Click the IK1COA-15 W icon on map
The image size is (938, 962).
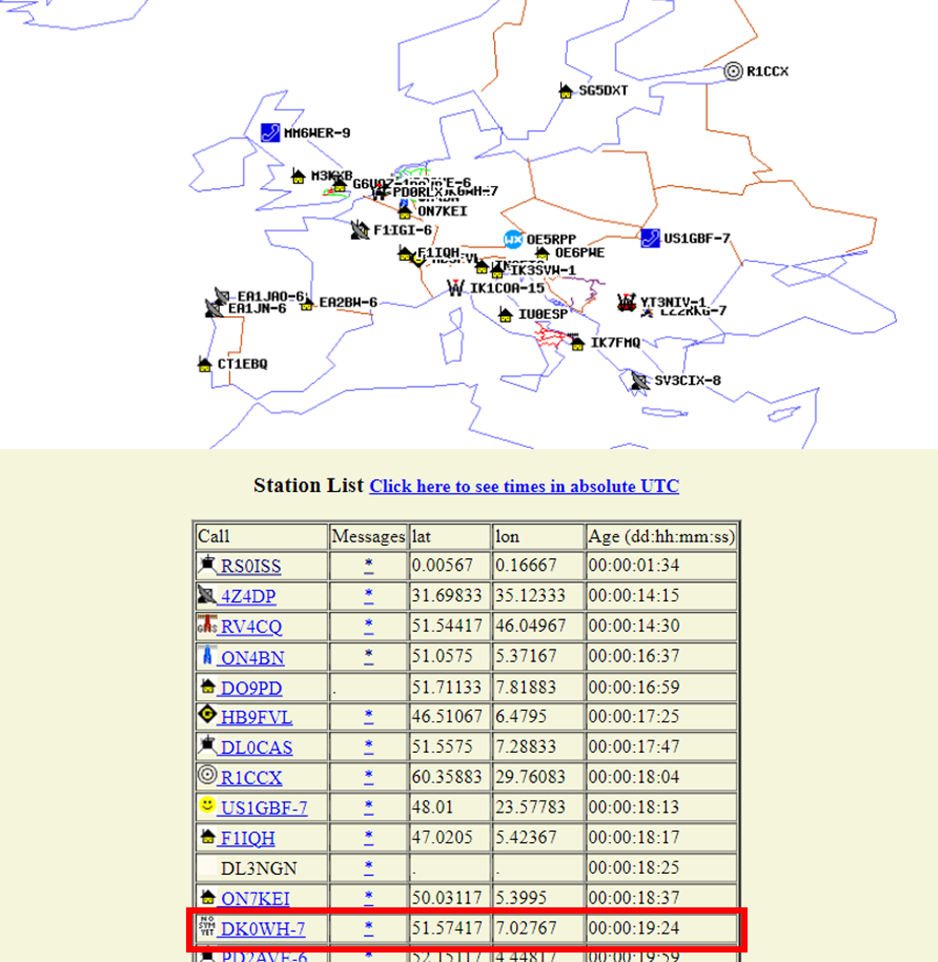tap(456, 288)
